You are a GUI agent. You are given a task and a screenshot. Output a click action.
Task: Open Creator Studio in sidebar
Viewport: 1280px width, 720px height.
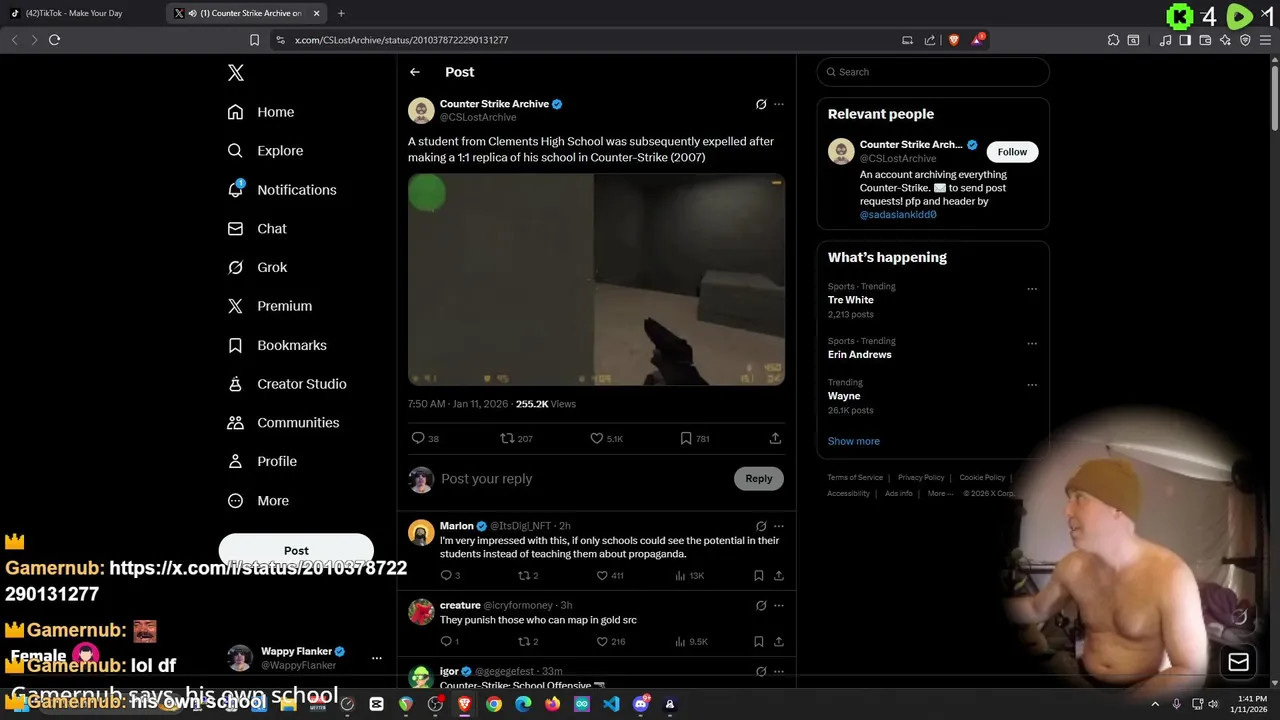pyautogui.click(x=287, y=384)
